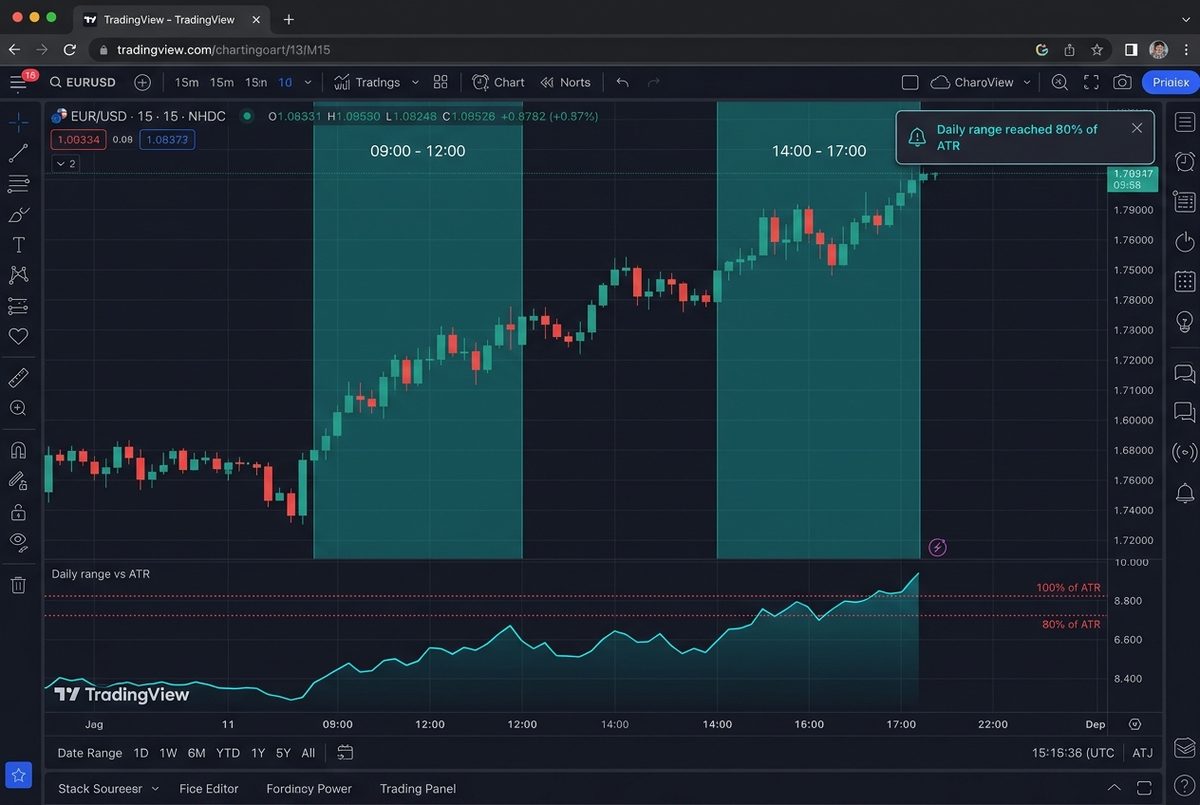Open the go-to-date calendar icon

point(345,753)
